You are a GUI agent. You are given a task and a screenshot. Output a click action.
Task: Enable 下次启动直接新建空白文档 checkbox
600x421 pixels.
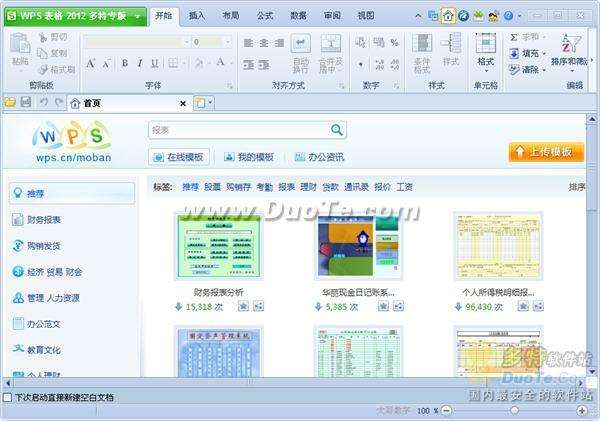[7, 397]
